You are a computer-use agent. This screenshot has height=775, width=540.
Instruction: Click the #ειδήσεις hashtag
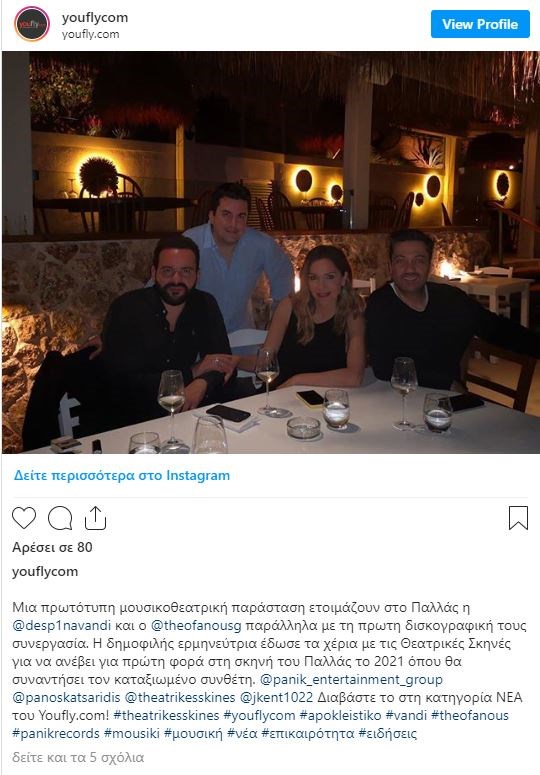click(388, 733)
